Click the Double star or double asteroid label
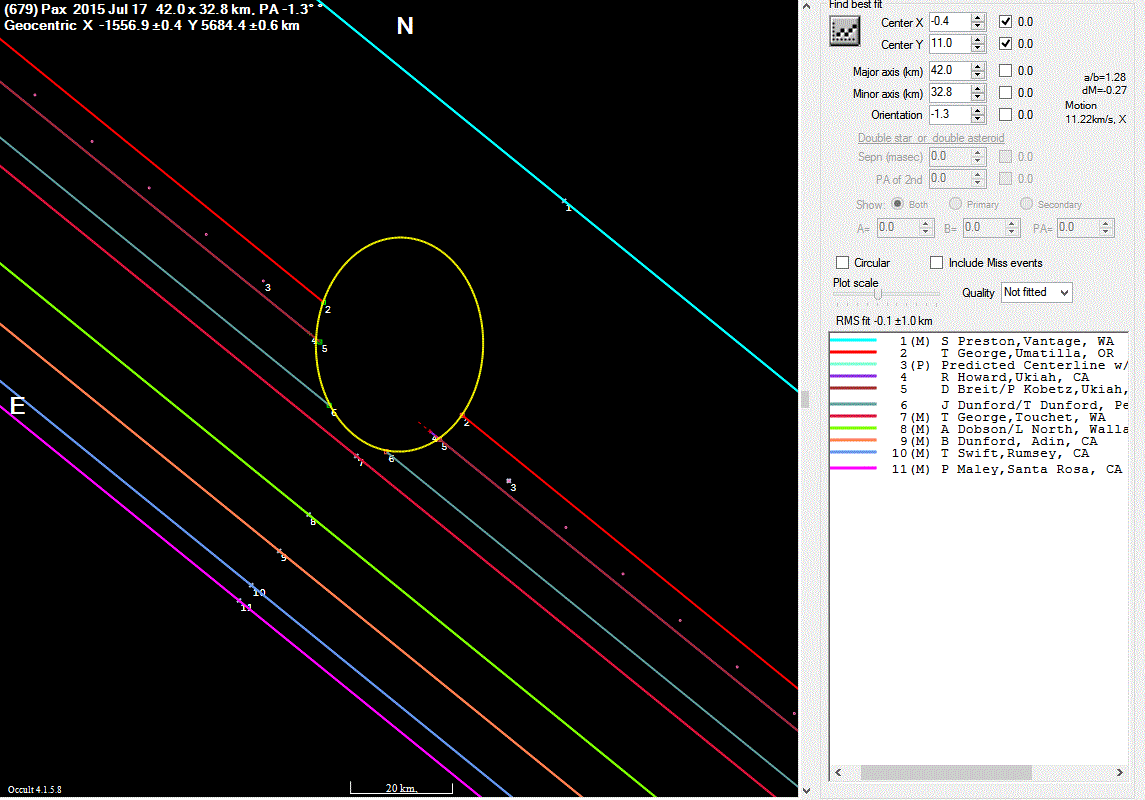 click(931, 138)
